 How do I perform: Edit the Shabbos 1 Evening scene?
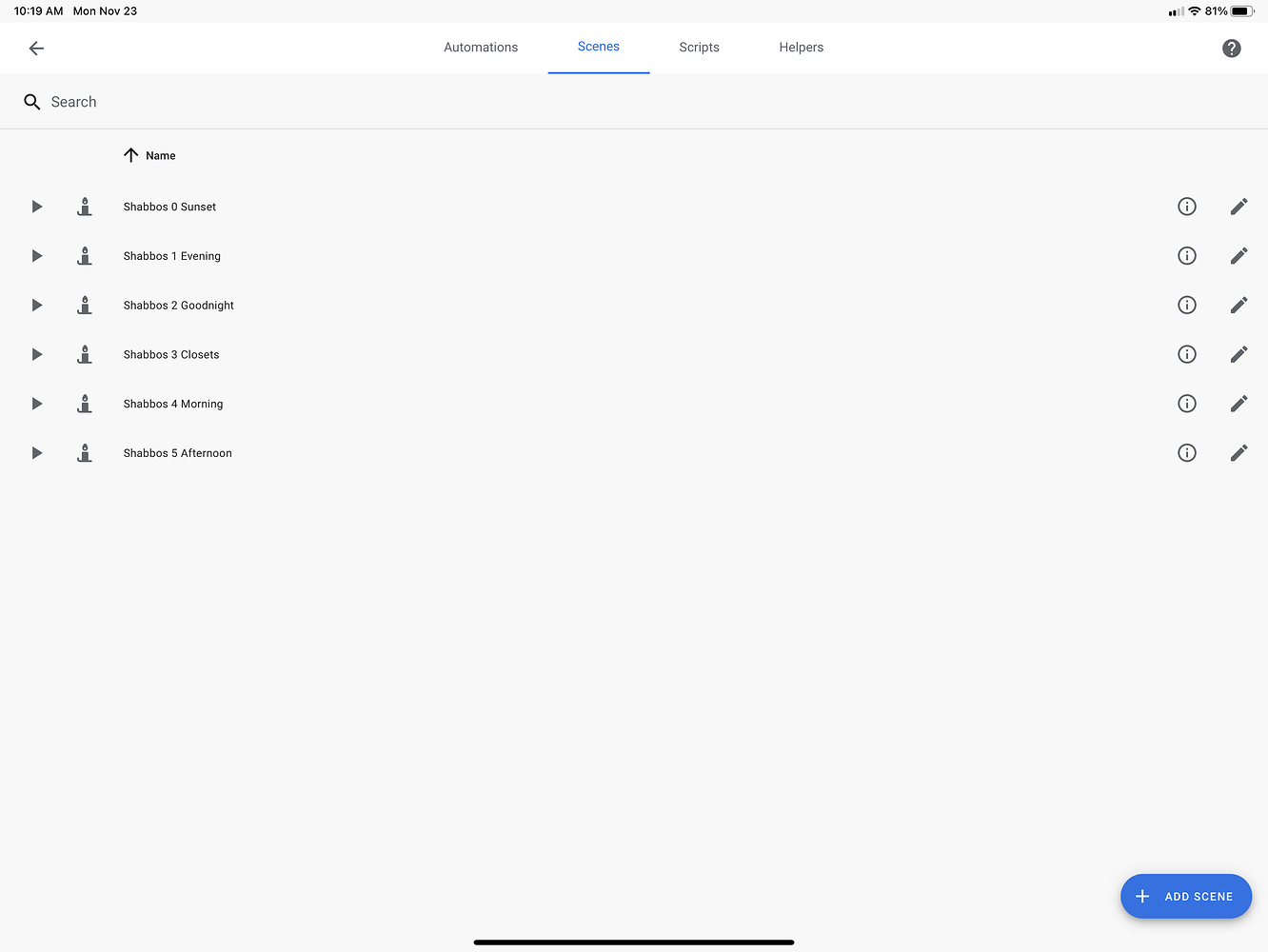[x=1238, y=255]
